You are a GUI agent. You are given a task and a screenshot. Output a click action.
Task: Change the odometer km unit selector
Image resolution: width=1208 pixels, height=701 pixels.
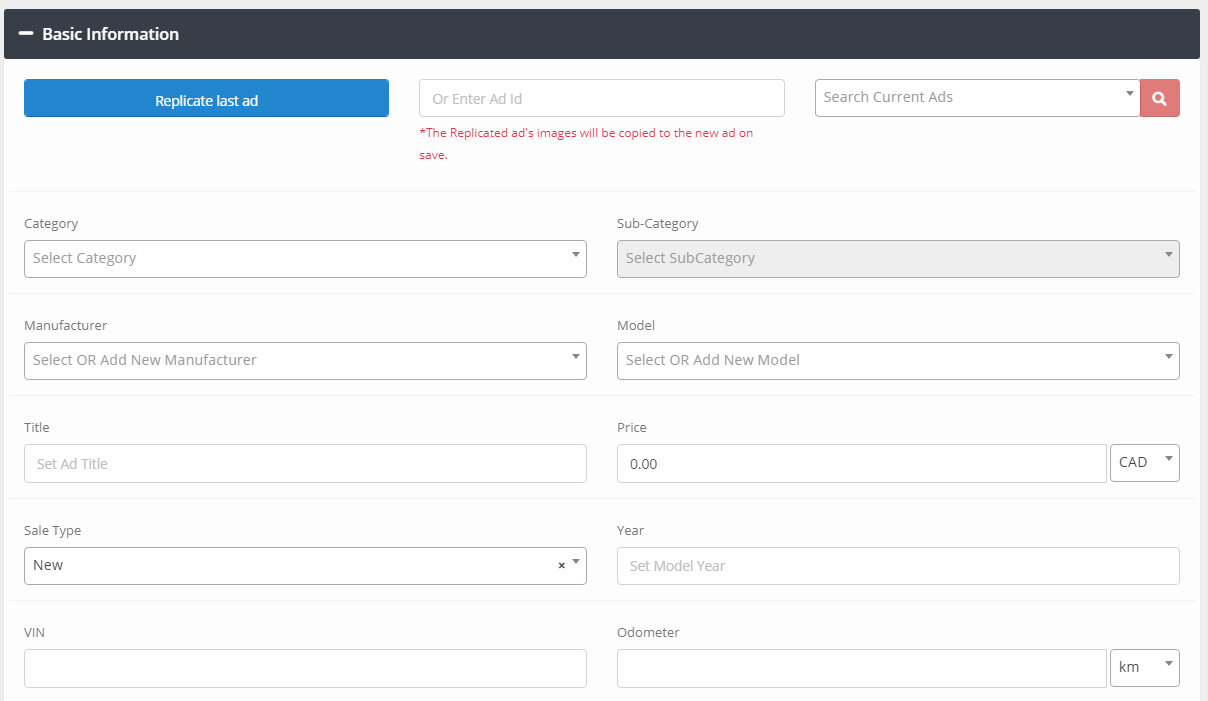1144,668
